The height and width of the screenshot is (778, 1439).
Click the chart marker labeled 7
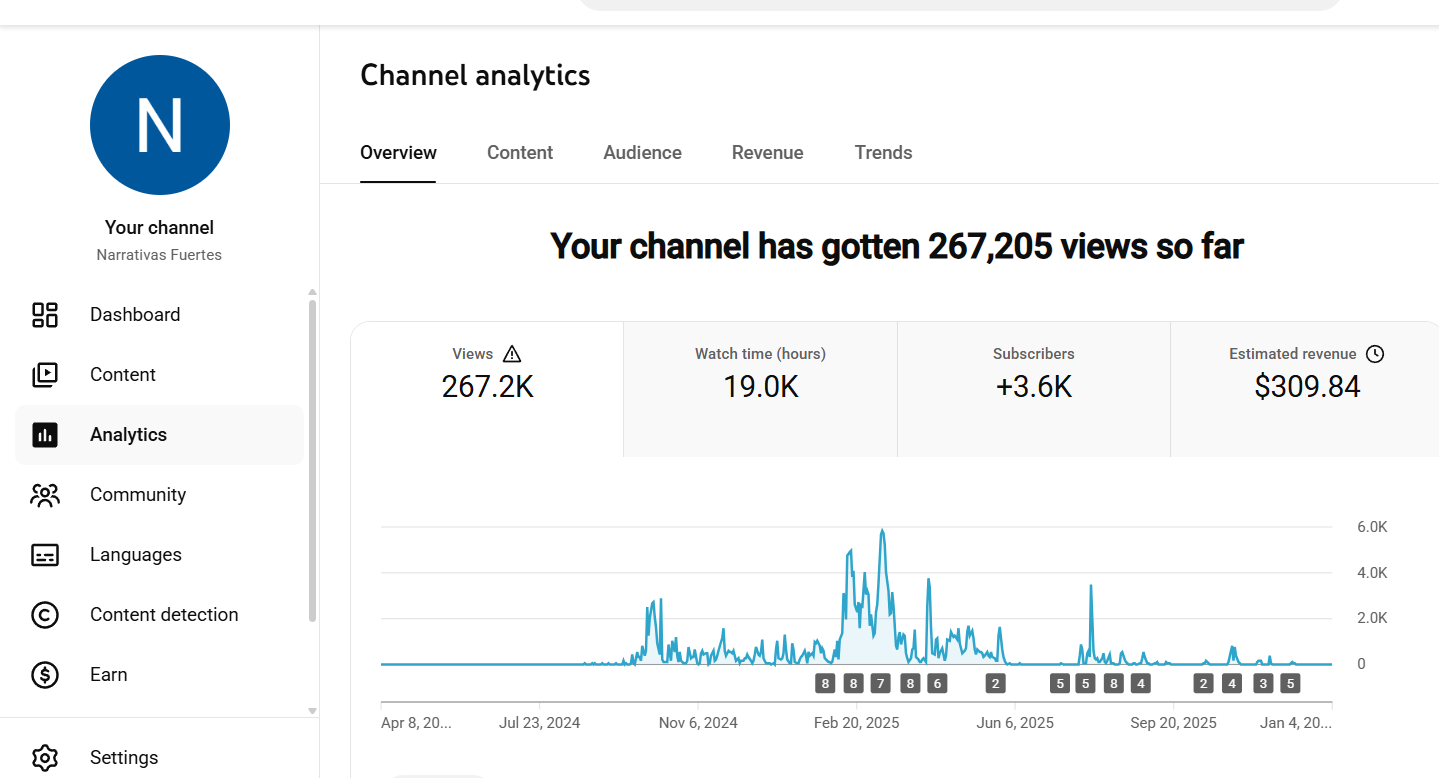click(880, 684)
